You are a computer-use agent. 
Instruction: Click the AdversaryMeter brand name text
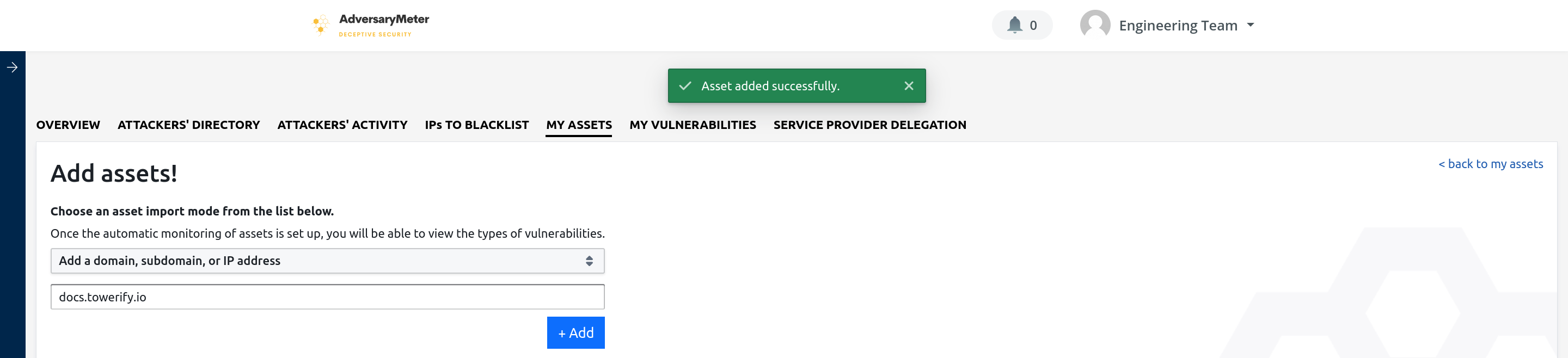tap(383, 20)
